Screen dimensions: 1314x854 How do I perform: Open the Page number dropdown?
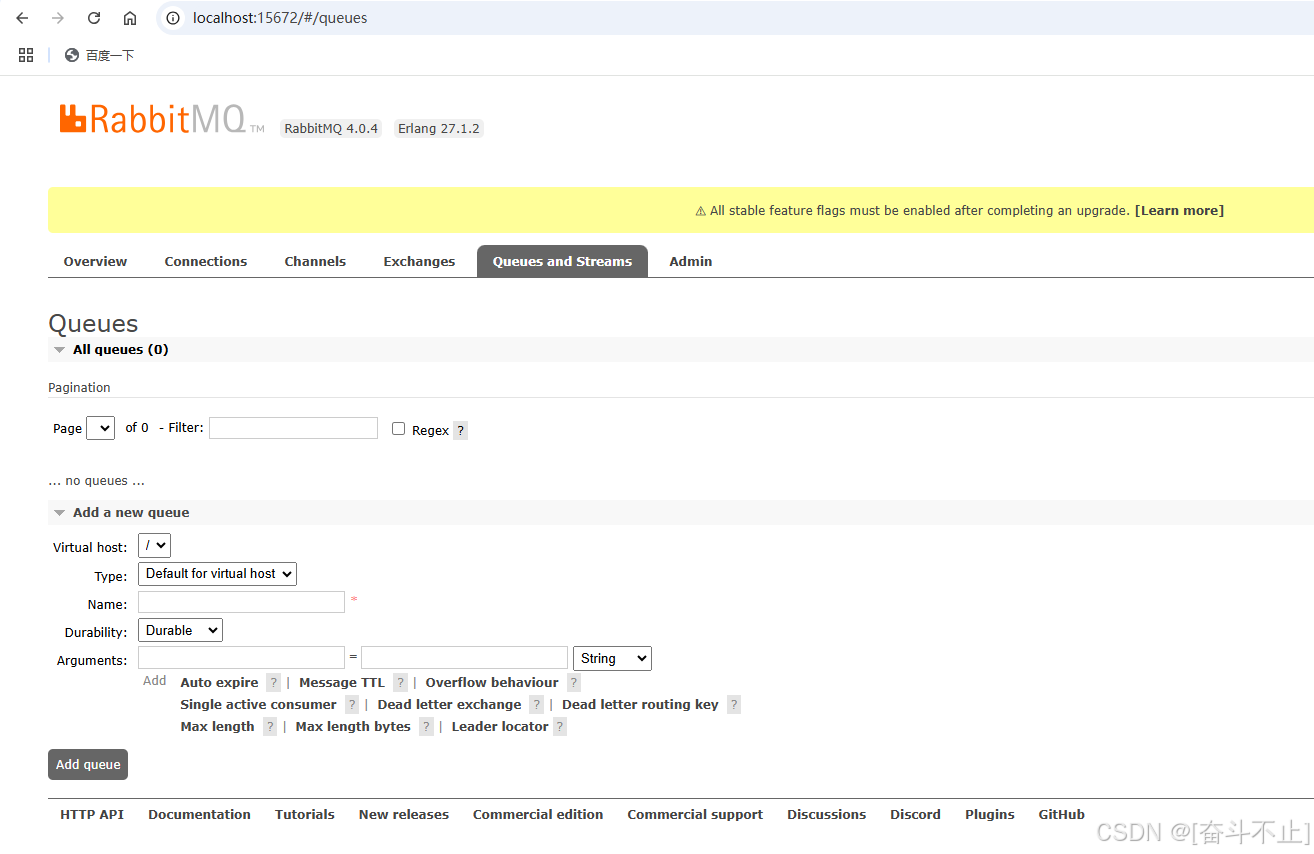[101, 428]
